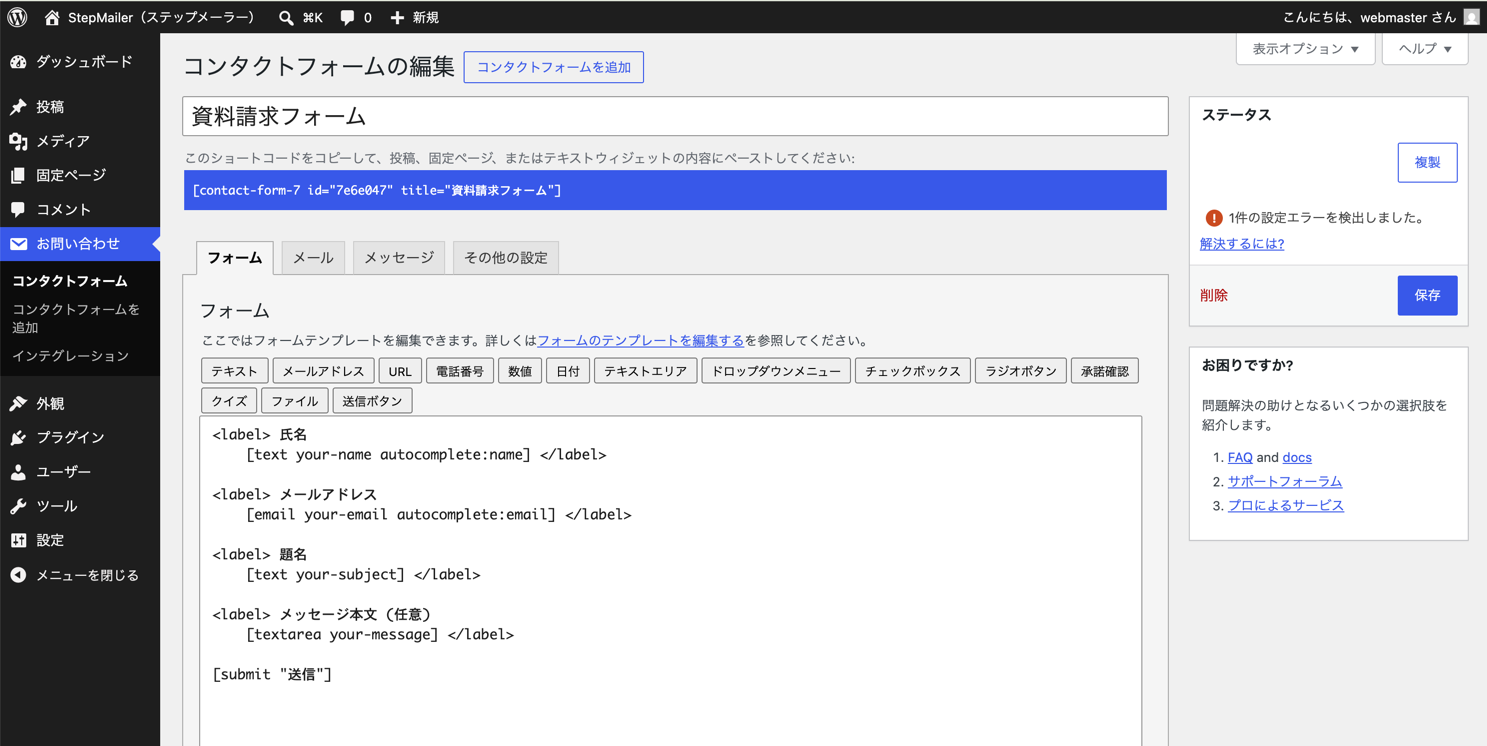Open コンタクトフォームを追加 in sidebar submenu
The width and height of the screenshot is (1487, 746).
[x=76, y=318]
